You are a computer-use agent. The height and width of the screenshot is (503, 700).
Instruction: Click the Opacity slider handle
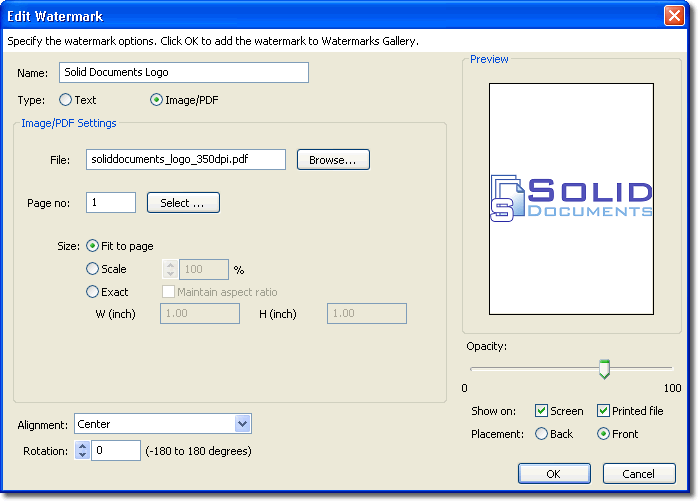tap(604, 369)
